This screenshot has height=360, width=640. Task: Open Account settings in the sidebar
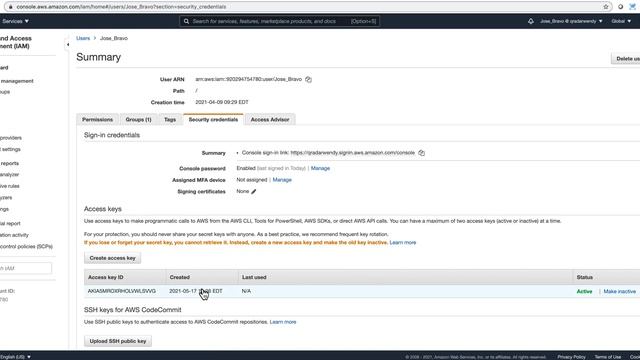10,149
